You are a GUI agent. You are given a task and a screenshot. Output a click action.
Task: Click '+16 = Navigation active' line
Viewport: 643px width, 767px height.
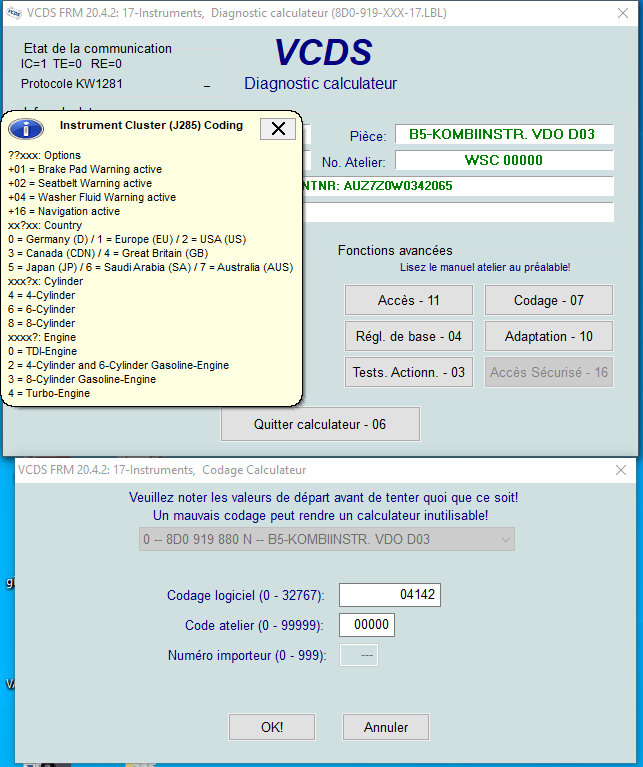pyautogui.click(x=64, y=211)
